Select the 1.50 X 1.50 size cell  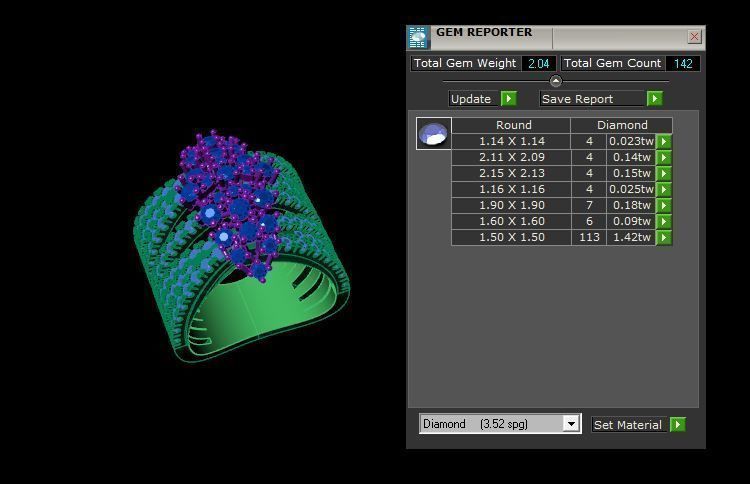pos(511,237)
